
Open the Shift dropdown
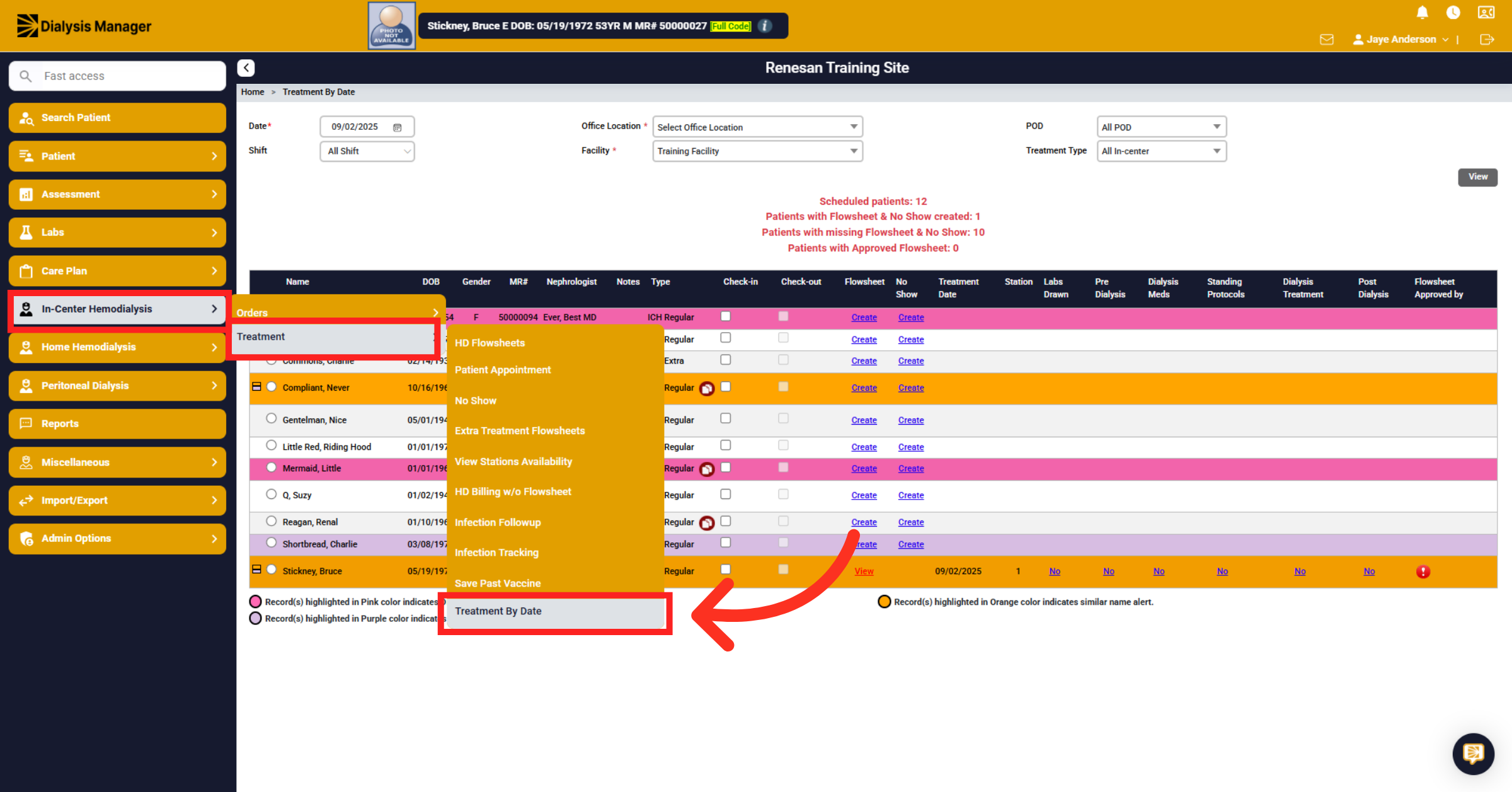[x=367, y=151]
